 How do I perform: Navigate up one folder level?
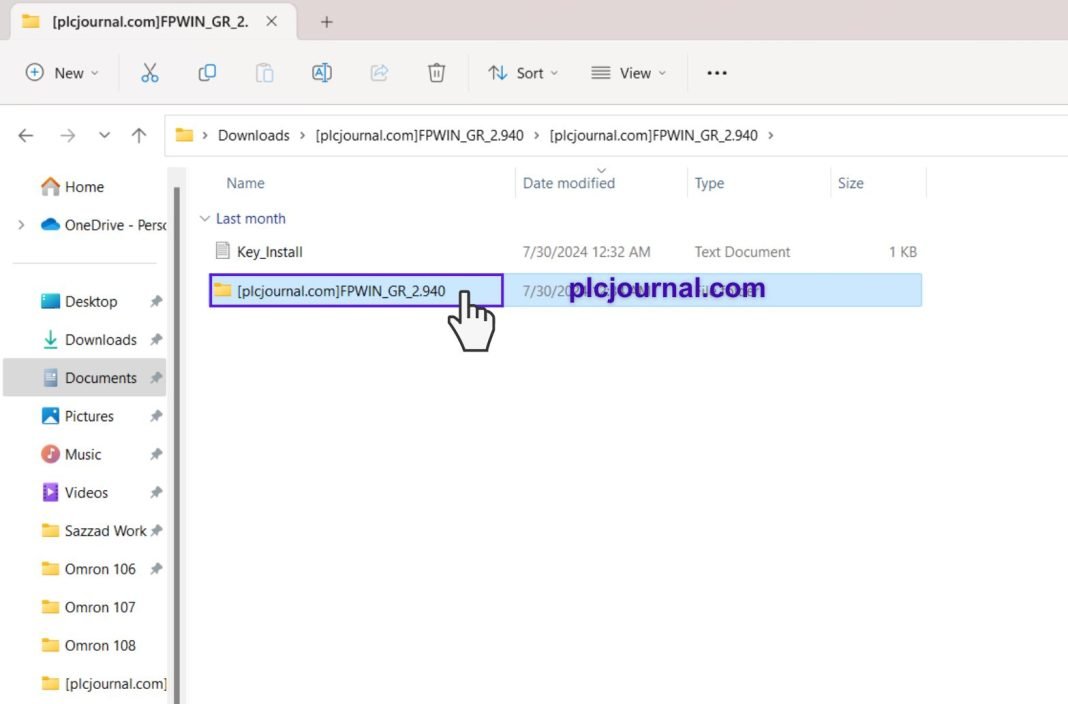(138, 135)
